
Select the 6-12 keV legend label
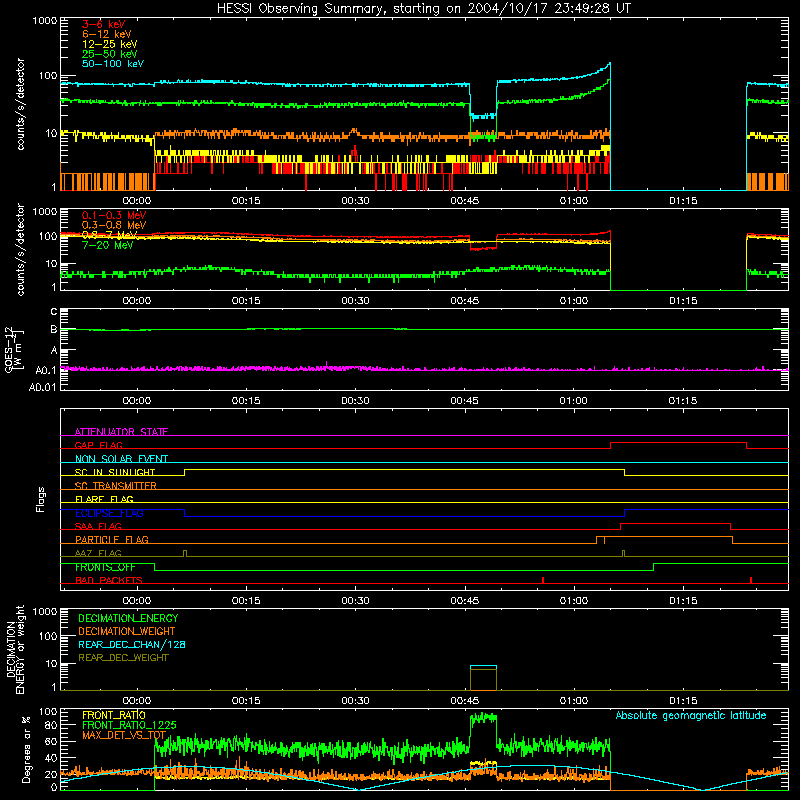click(x=107, y=34)
